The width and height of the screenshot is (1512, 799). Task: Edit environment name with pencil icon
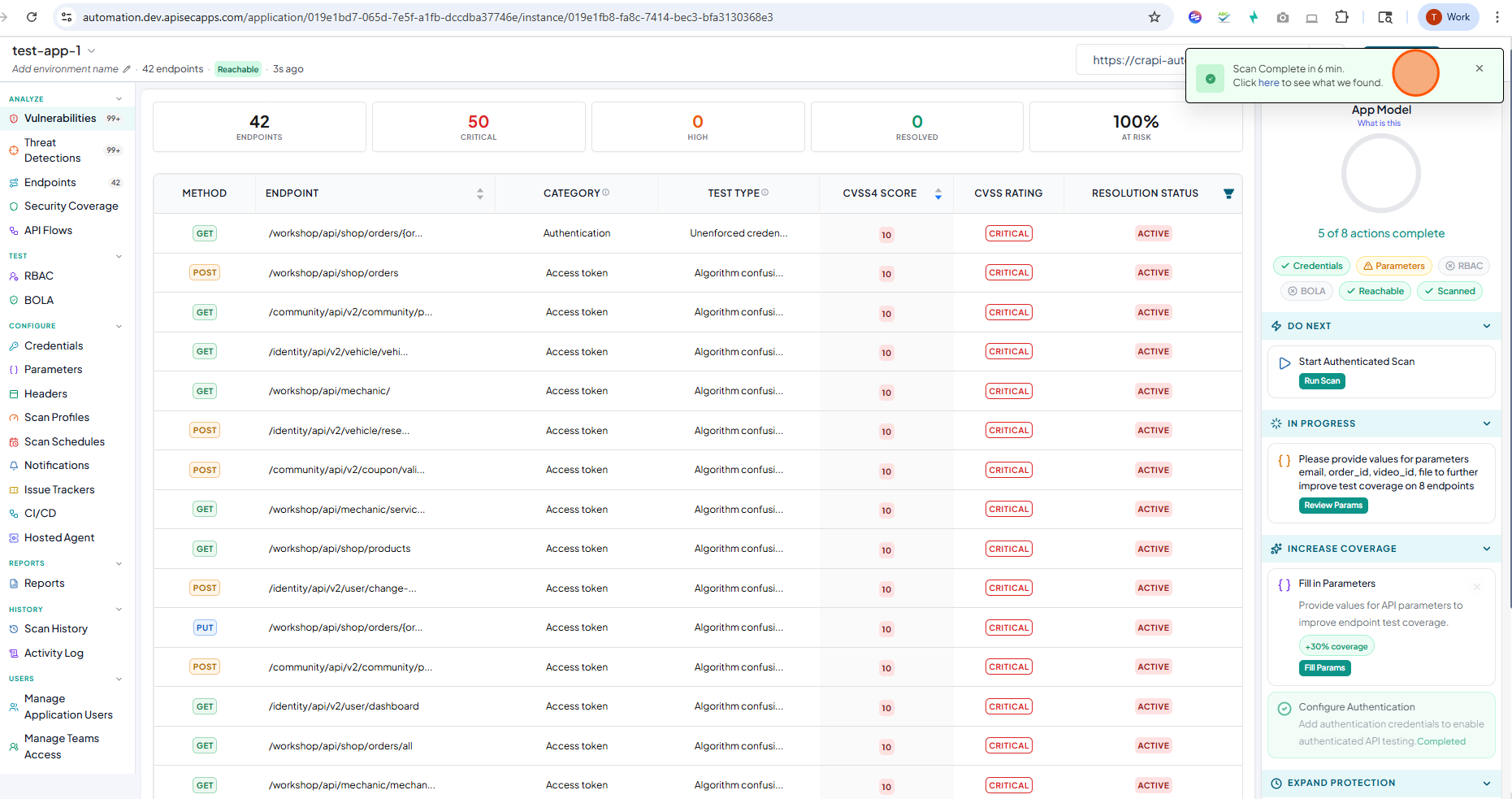(127, 69)
